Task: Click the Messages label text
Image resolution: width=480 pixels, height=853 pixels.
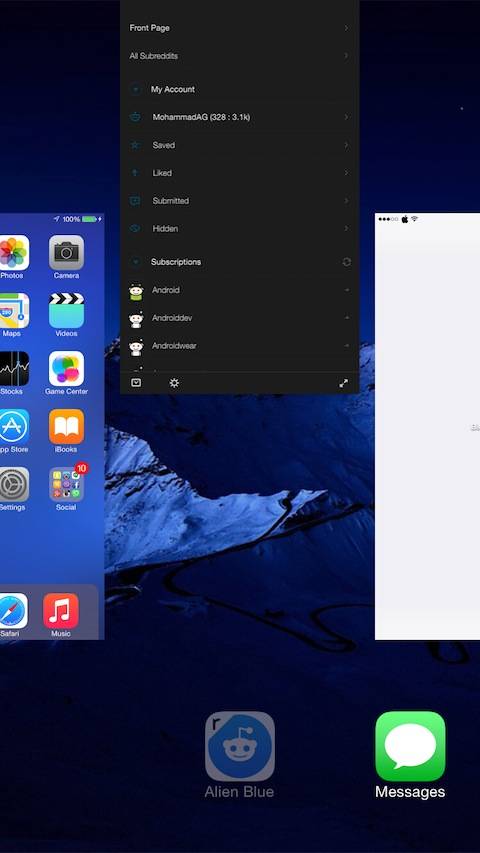Action: pos(410,792)
